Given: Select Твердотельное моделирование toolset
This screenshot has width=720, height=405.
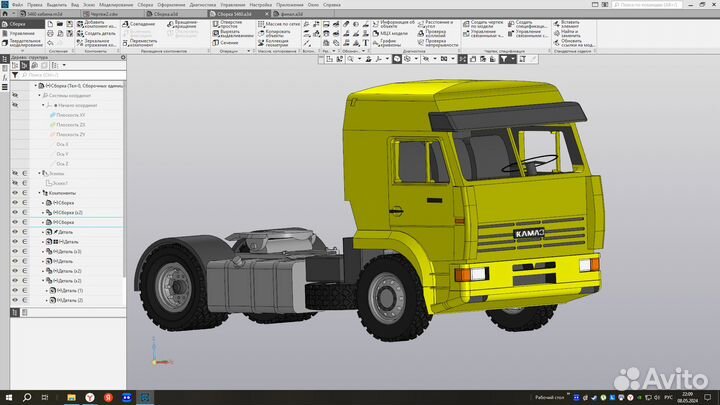Looking at the screenshot, I should point(22,43).
